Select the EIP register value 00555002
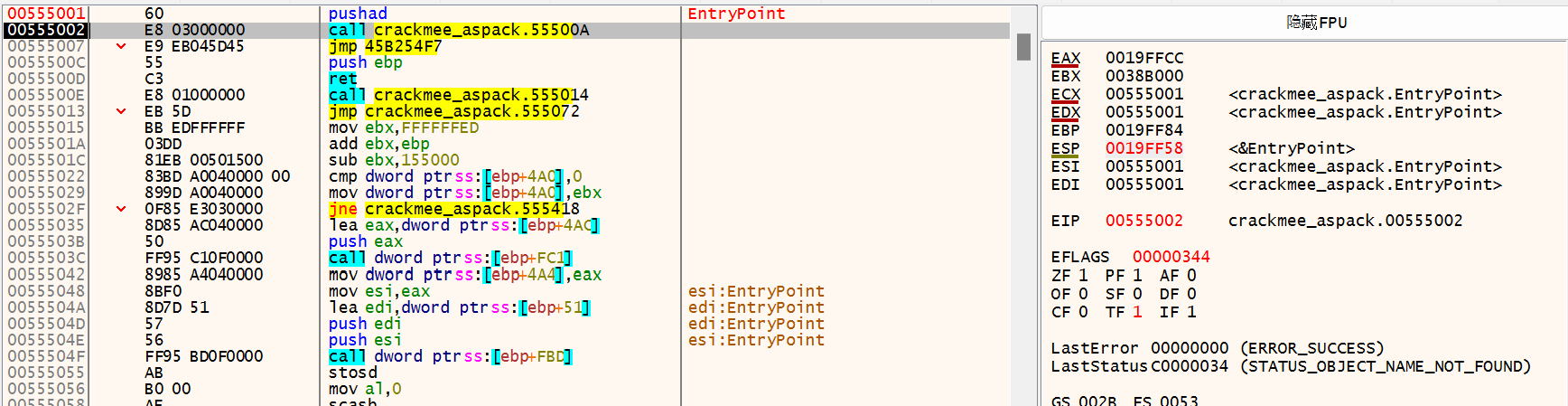The width and height of the screenshot is (1568, 406). click(x=1143, y=221)
